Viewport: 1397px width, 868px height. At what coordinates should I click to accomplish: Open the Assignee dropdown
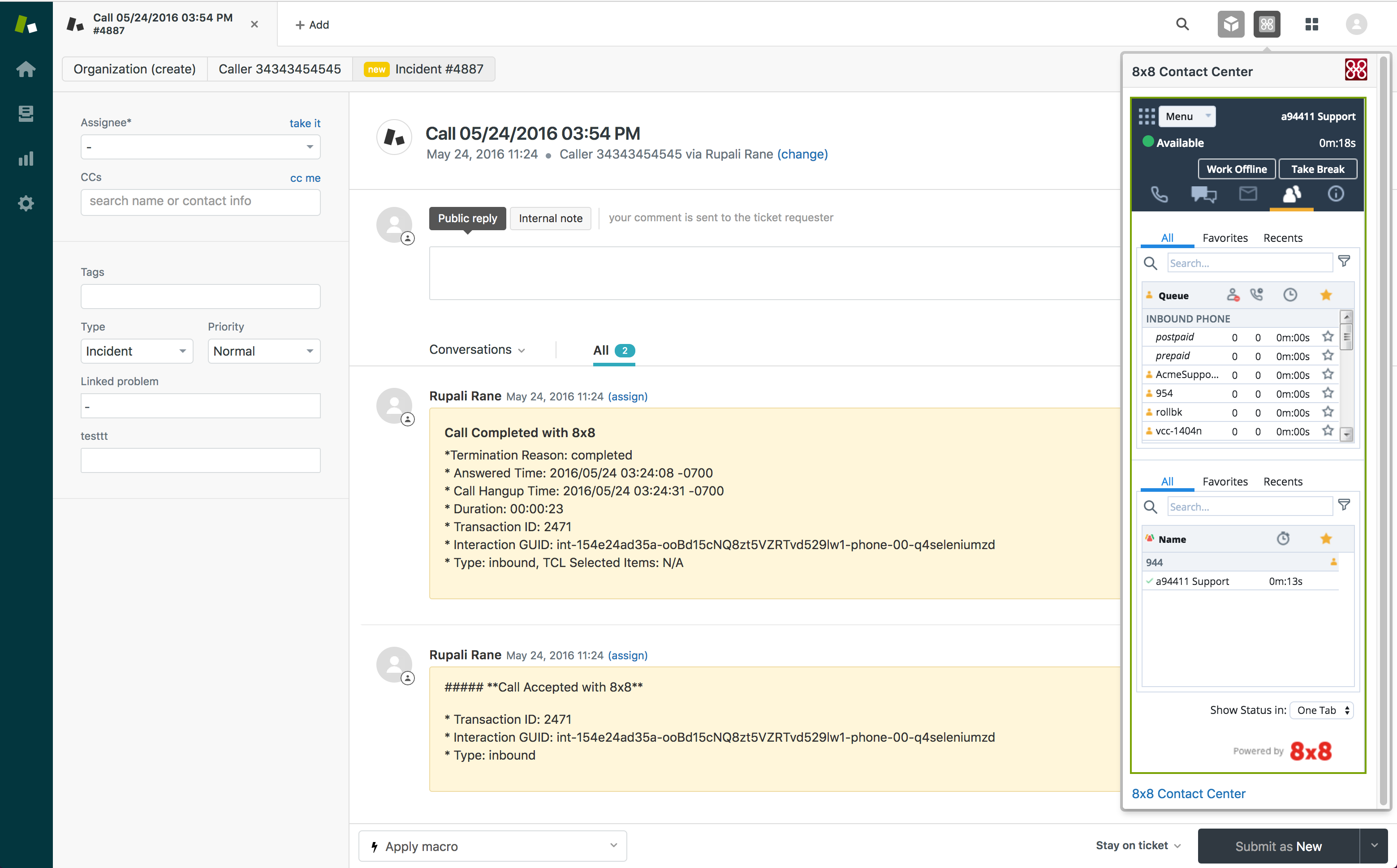click(x=200, y=147)
